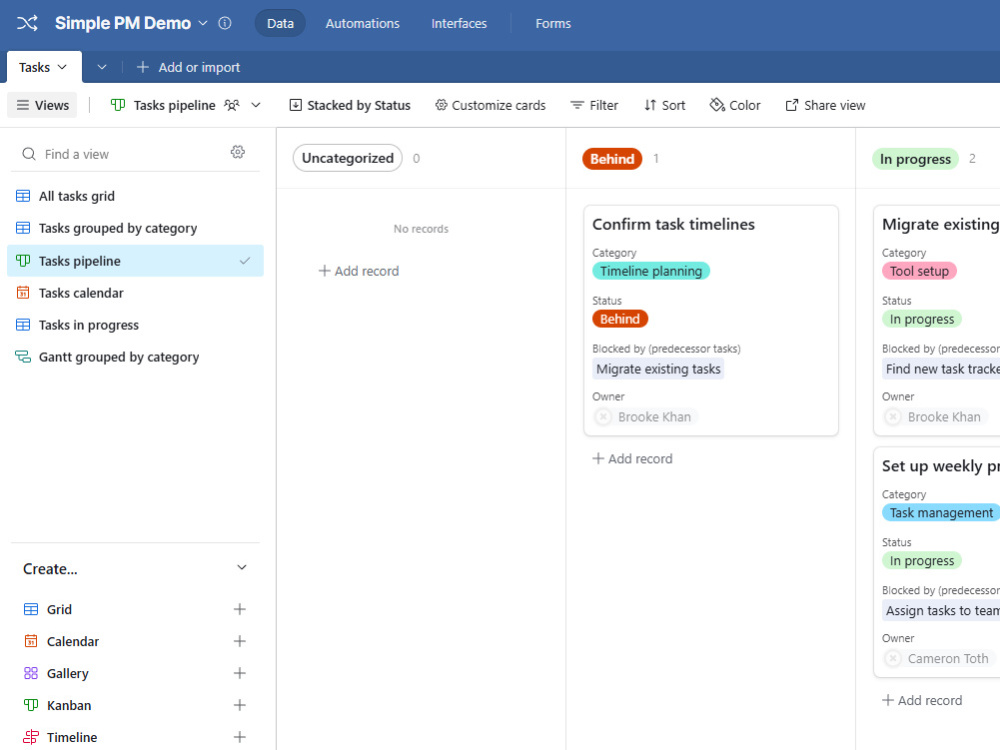
Task: Click the Timeline planning category tag
Action: pos(651,271)
